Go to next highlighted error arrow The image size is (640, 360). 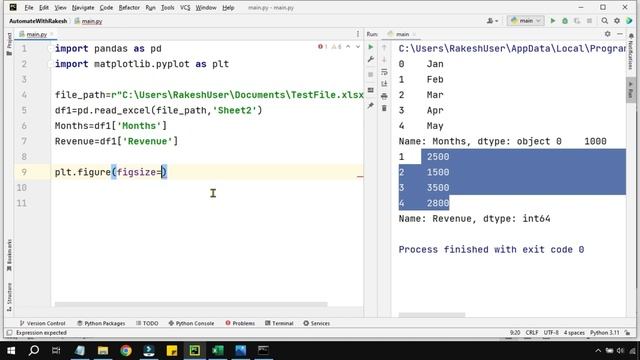(358, 47)
